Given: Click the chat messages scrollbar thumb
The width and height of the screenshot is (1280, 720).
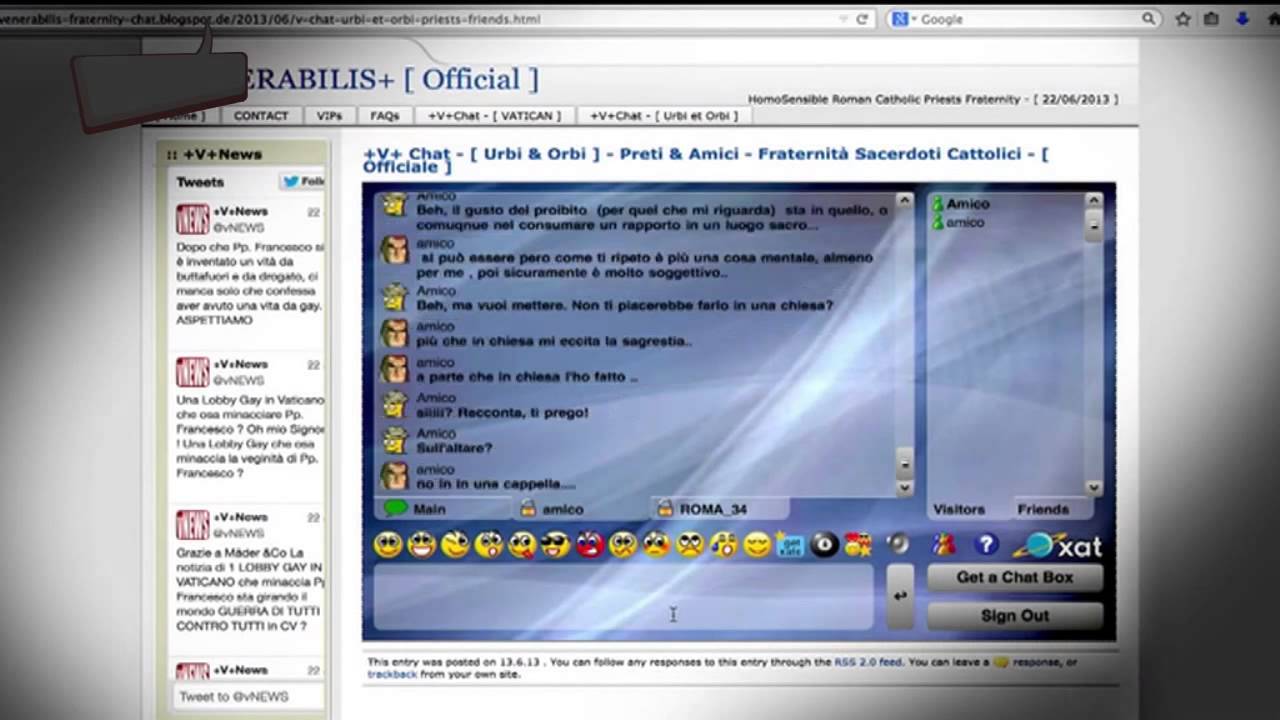Looking at the screenshot, I should tap(904, 463).
